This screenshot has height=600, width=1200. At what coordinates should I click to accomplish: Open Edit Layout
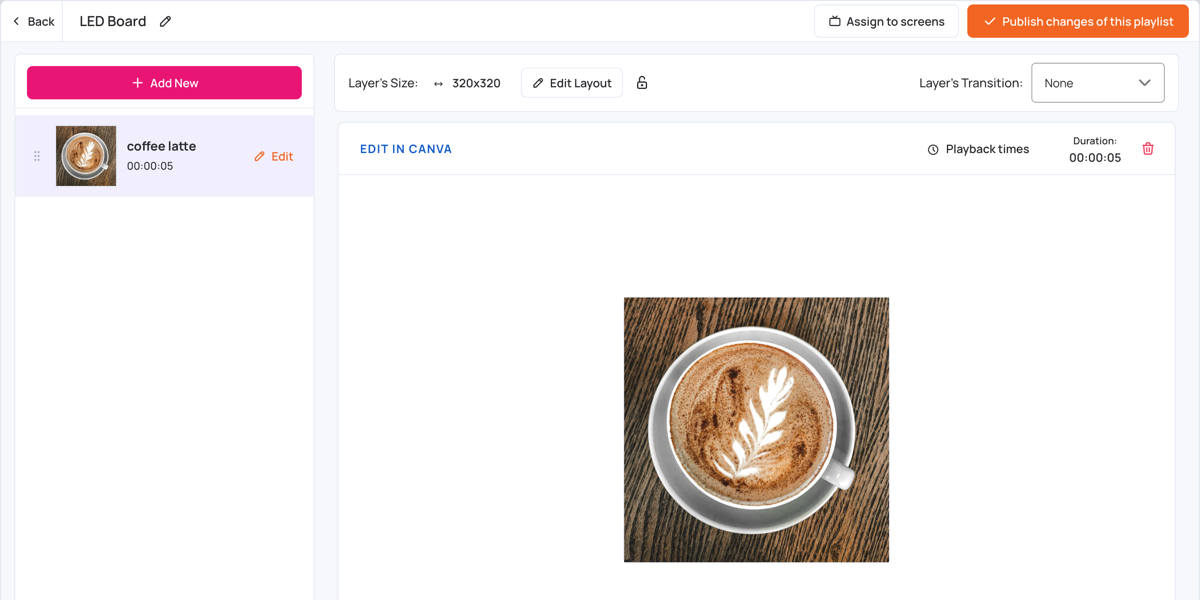(572, 83)
